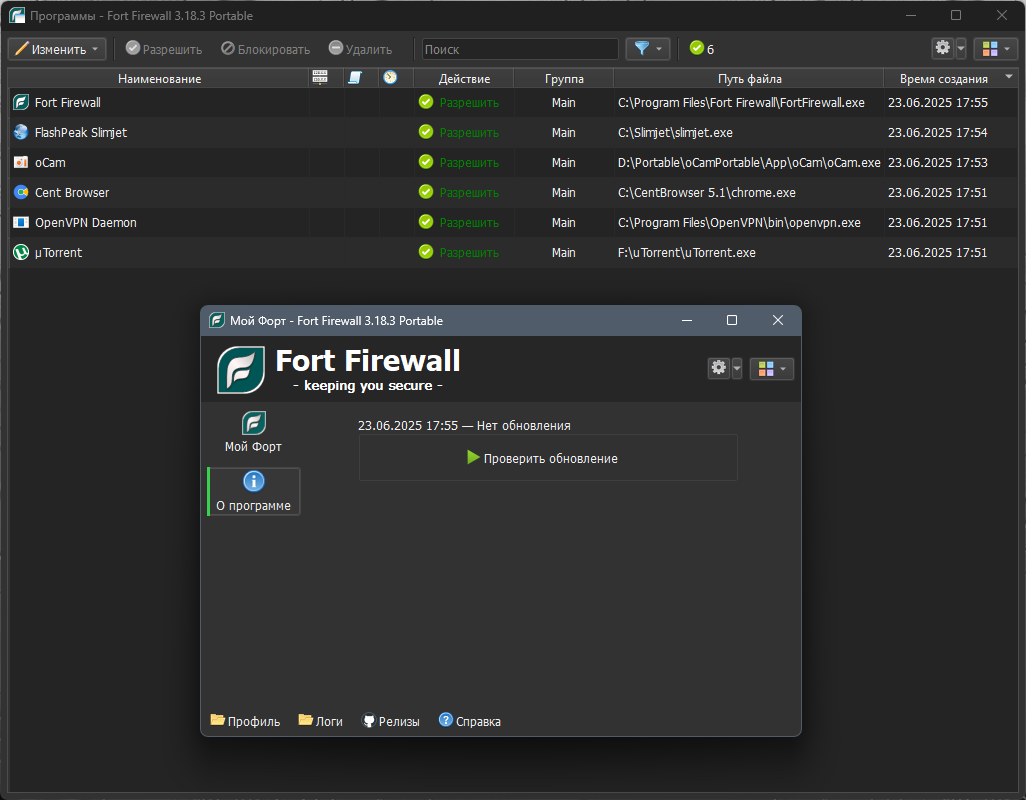The image size is (1026, 800).
Task: Sort by Путь файла column header
Action: (x=749, y=78)
